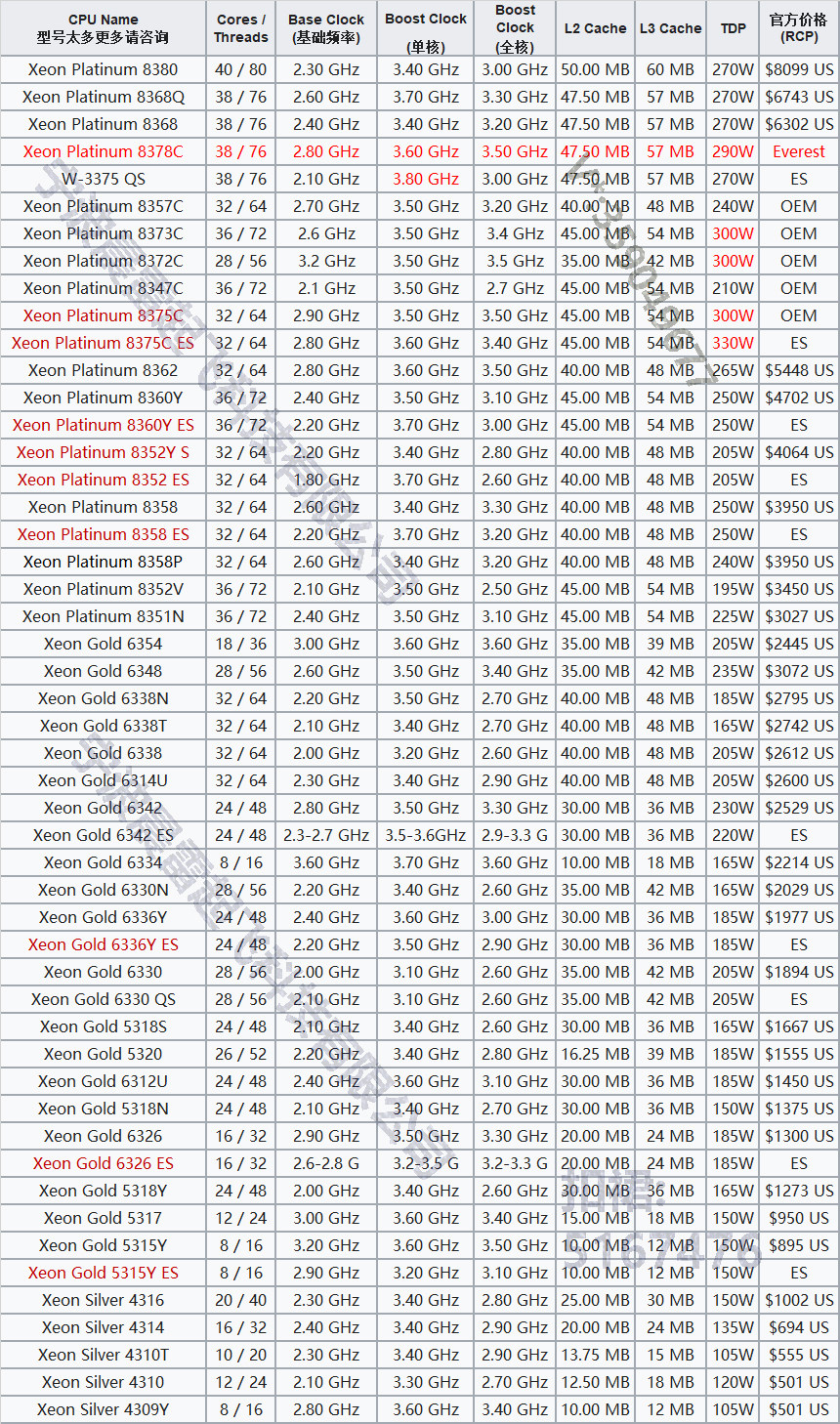Select the "Xeon Gold 5318S" name cell
840x1424 pixels.
point(103,1026)
